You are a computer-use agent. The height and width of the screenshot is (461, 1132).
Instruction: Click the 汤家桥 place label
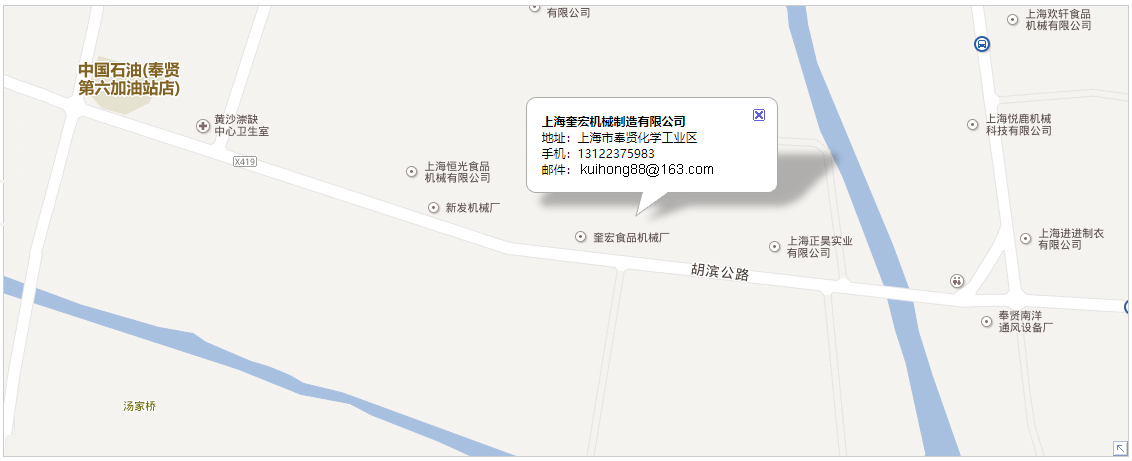coord(139,406)
